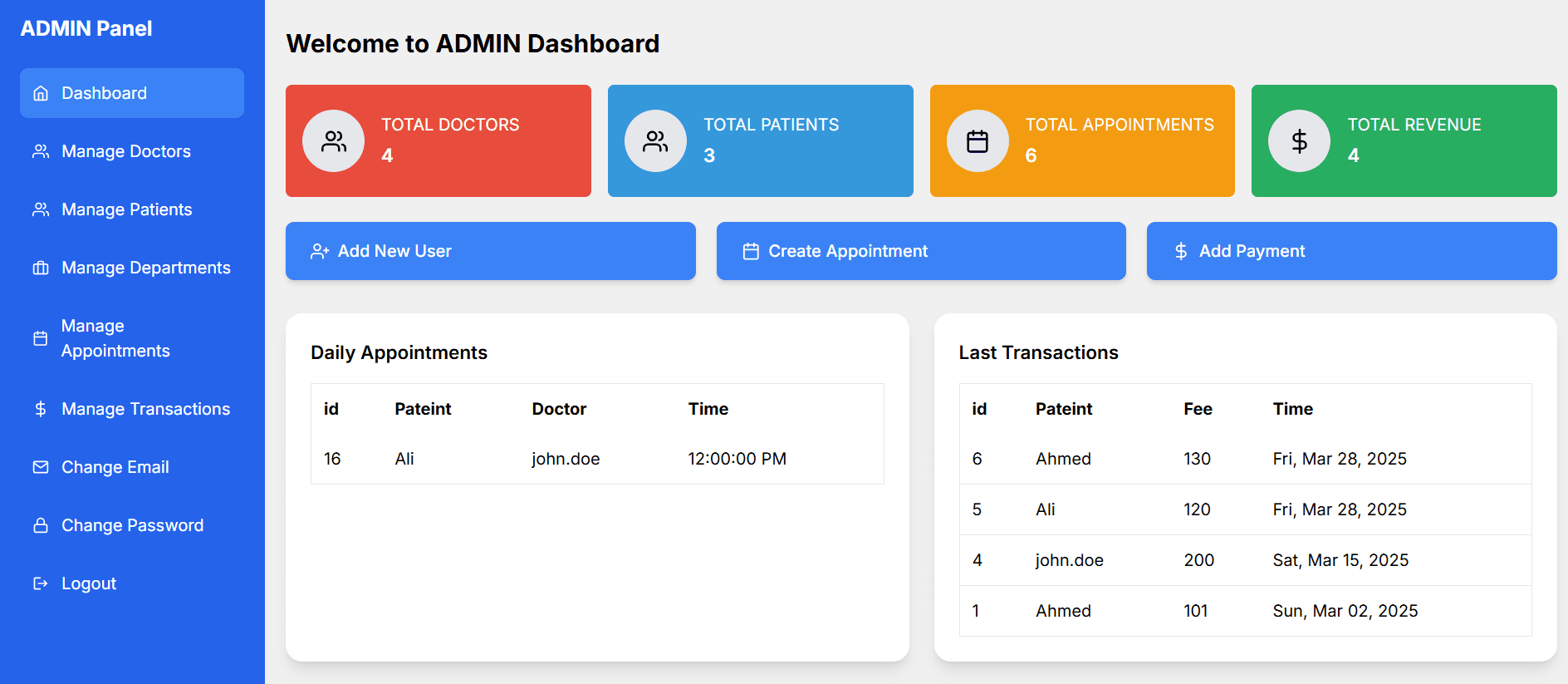Navigate to Manage Transactions
Screen dimensions: 1568x684
pyautogui.click(x=145, y=409)
